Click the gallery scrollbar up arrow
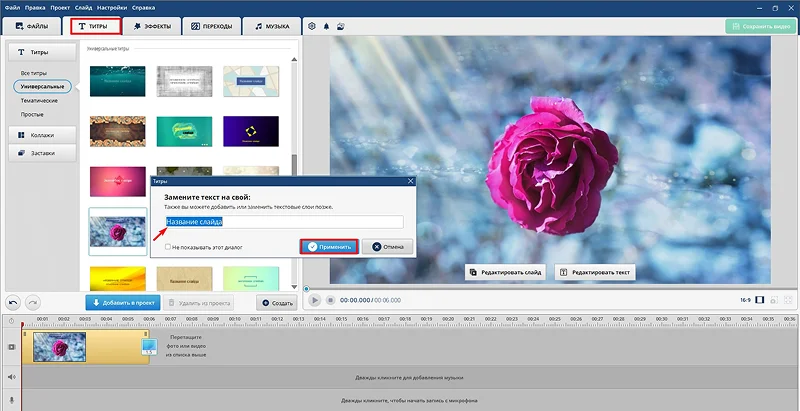 tap(294, 60)
